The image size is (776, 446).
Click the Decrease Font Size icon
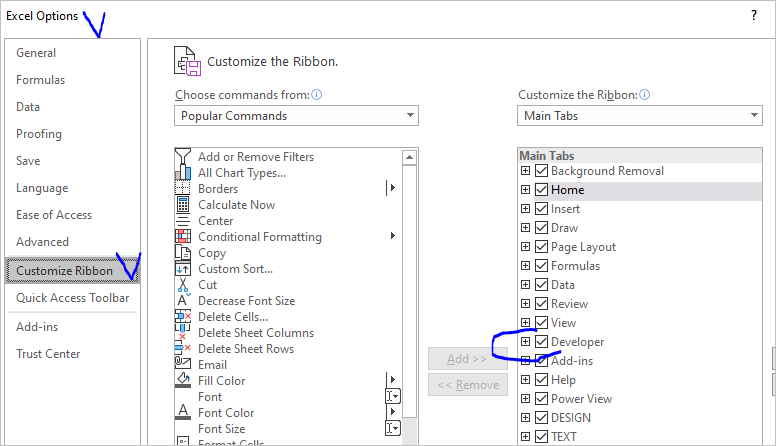pos(183,300)
